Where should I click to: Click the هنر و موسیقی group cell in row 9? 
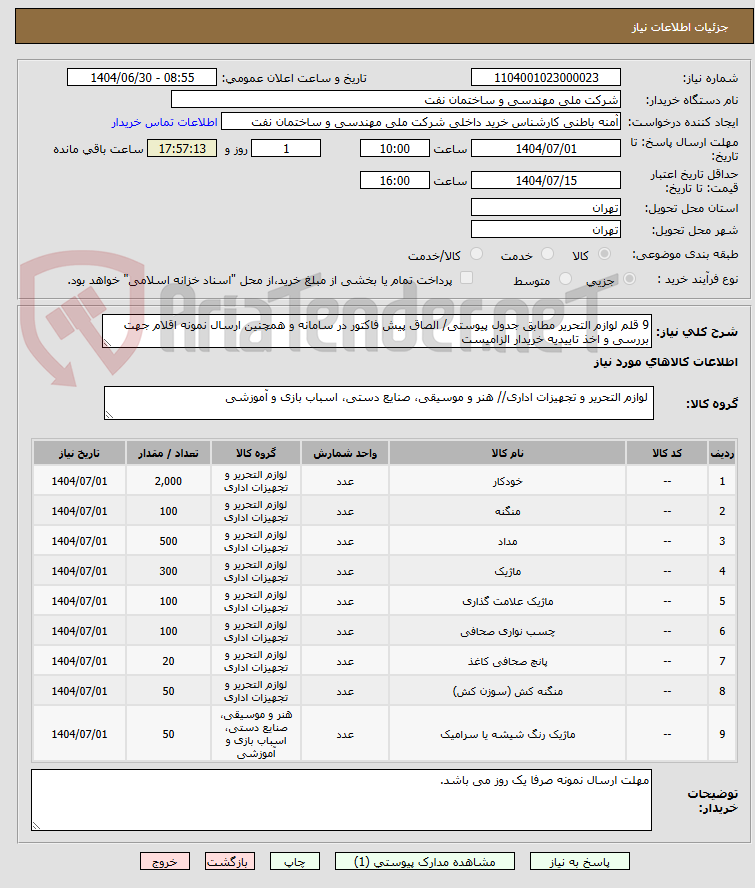[256, 734]
